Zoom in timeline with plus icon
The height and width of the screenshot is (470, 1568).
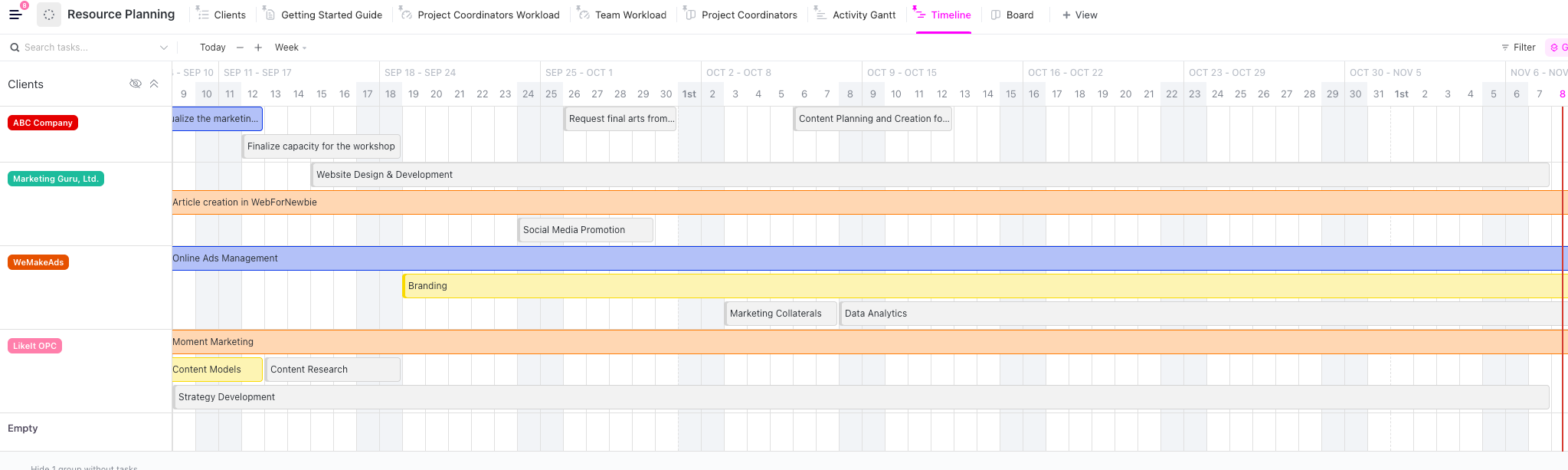click(258, 48)
